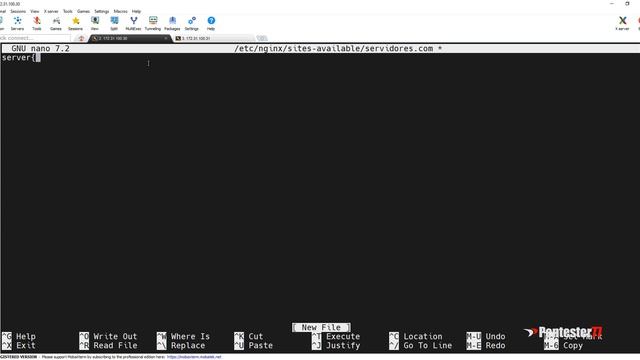Click the Split toolbar icon
This screenshot has width=640, height=360.
114,23
